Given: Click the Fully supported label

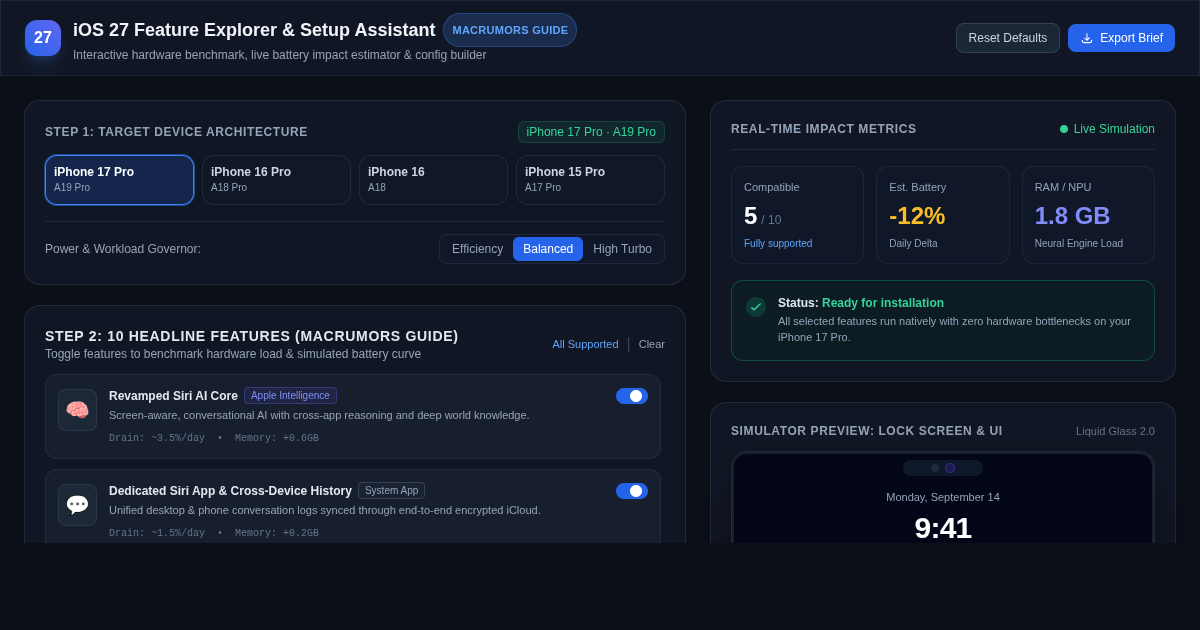Looking at the screenshot, I should [x=778, y=244].
